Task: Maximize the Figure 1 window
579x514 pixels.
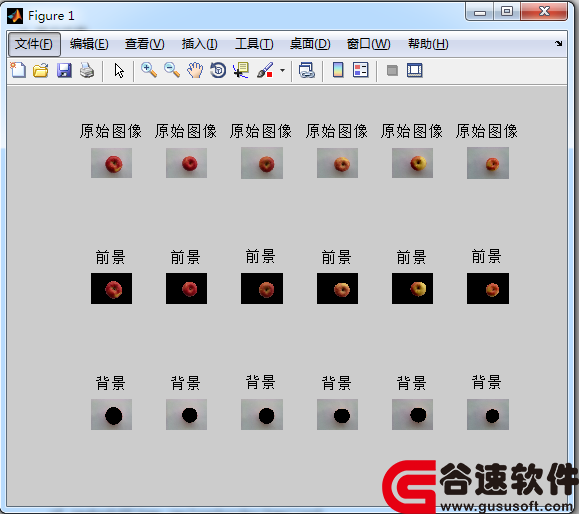Action: tap(507, 11)
